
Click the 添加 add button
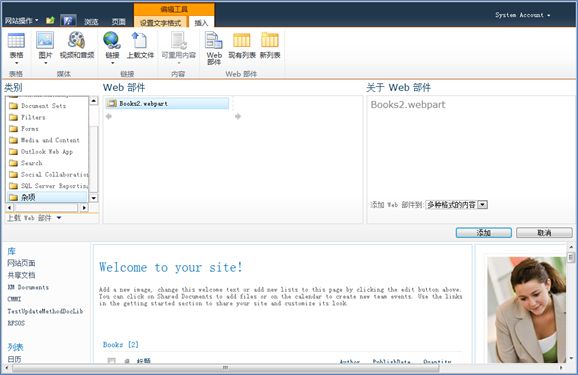484,233
